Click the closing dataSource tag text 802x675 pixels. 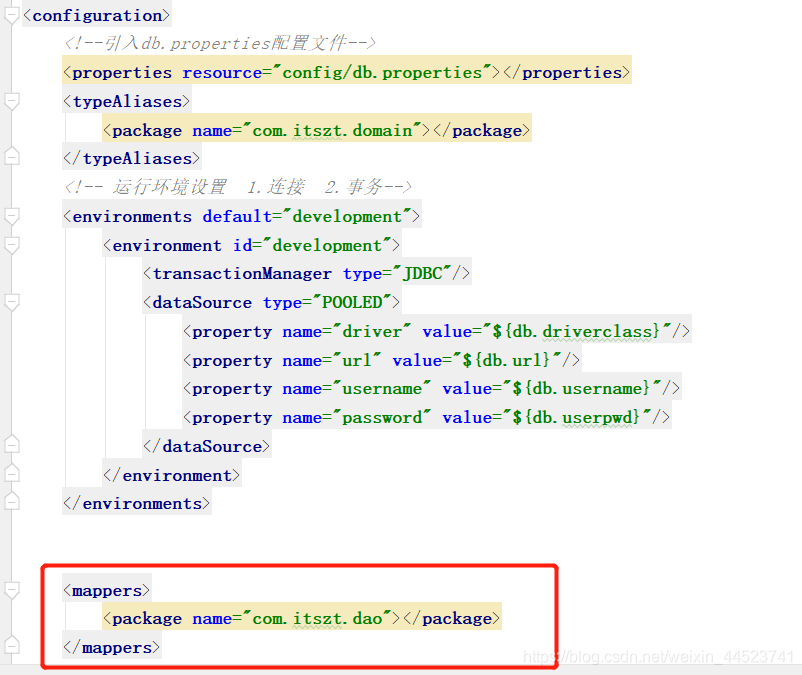click(207, 446)
